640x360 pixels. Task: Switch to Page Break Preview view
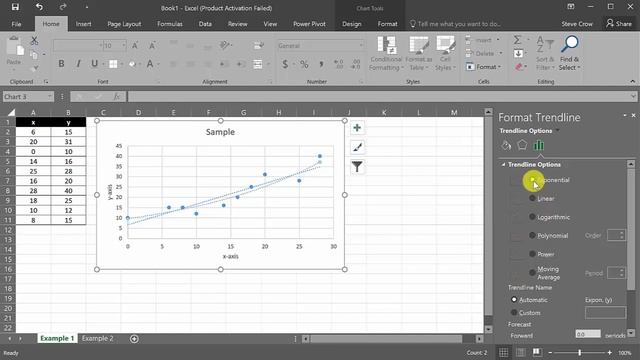[537, 352]
